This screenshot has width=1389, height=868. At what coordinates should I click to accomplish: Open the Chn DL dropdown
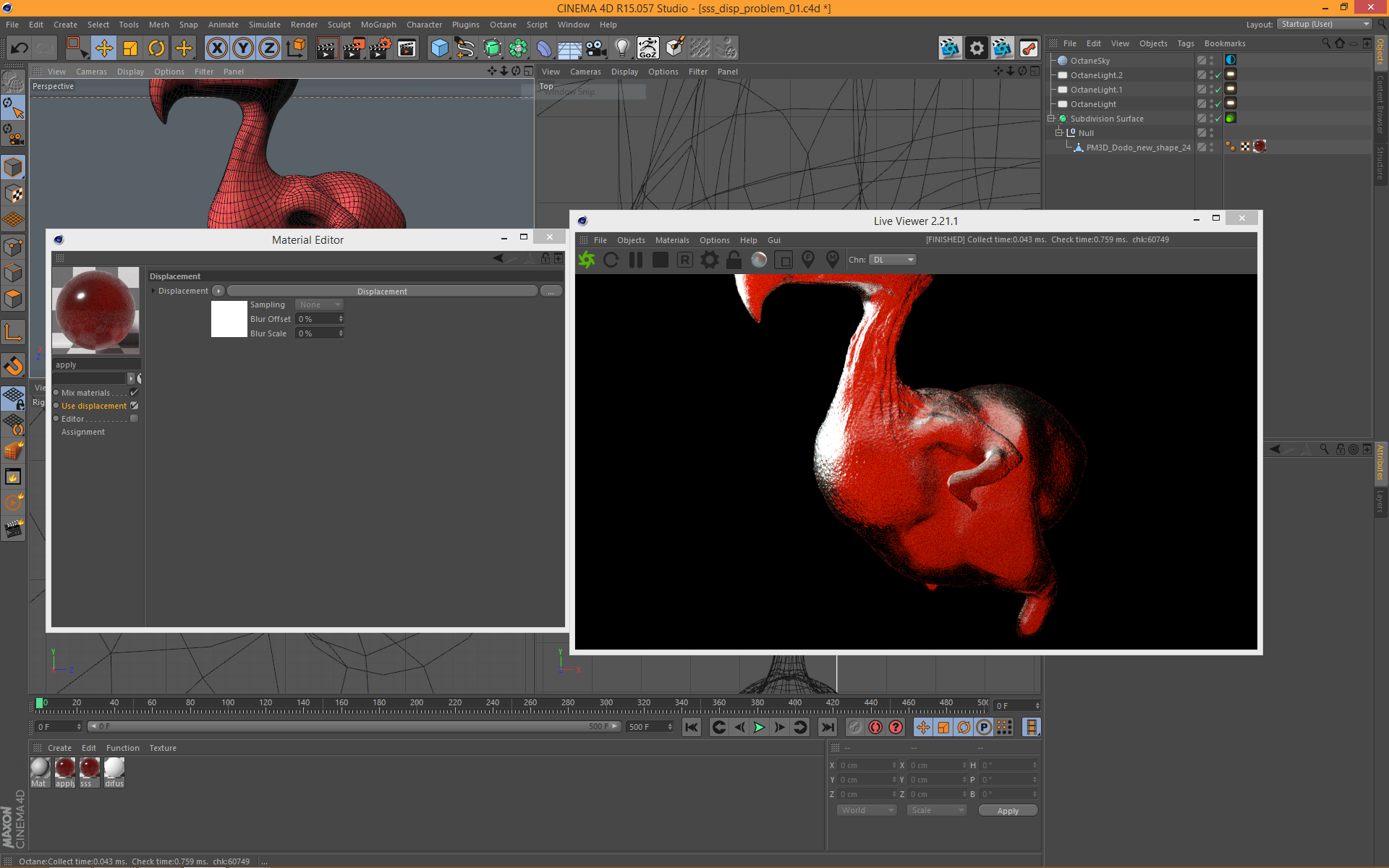coord(893,260)
